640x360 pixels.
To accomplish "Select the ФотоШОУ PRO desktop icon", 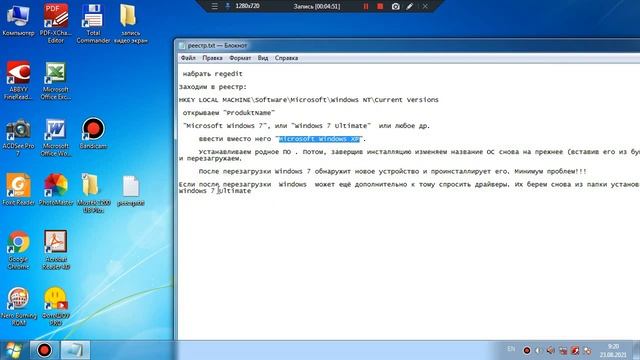I will (x=56, y=306).
